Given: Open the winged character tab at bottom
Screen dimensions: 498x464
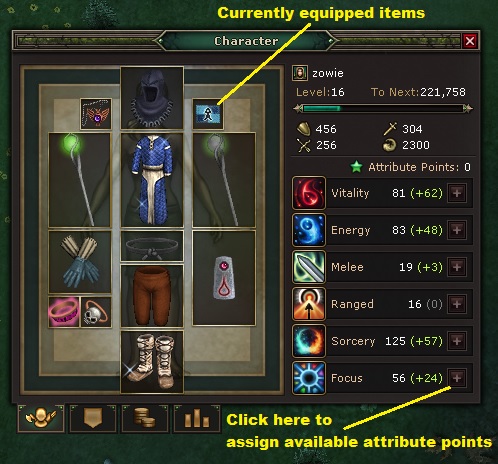Looking at the screenshot, I should pos(41,418).
